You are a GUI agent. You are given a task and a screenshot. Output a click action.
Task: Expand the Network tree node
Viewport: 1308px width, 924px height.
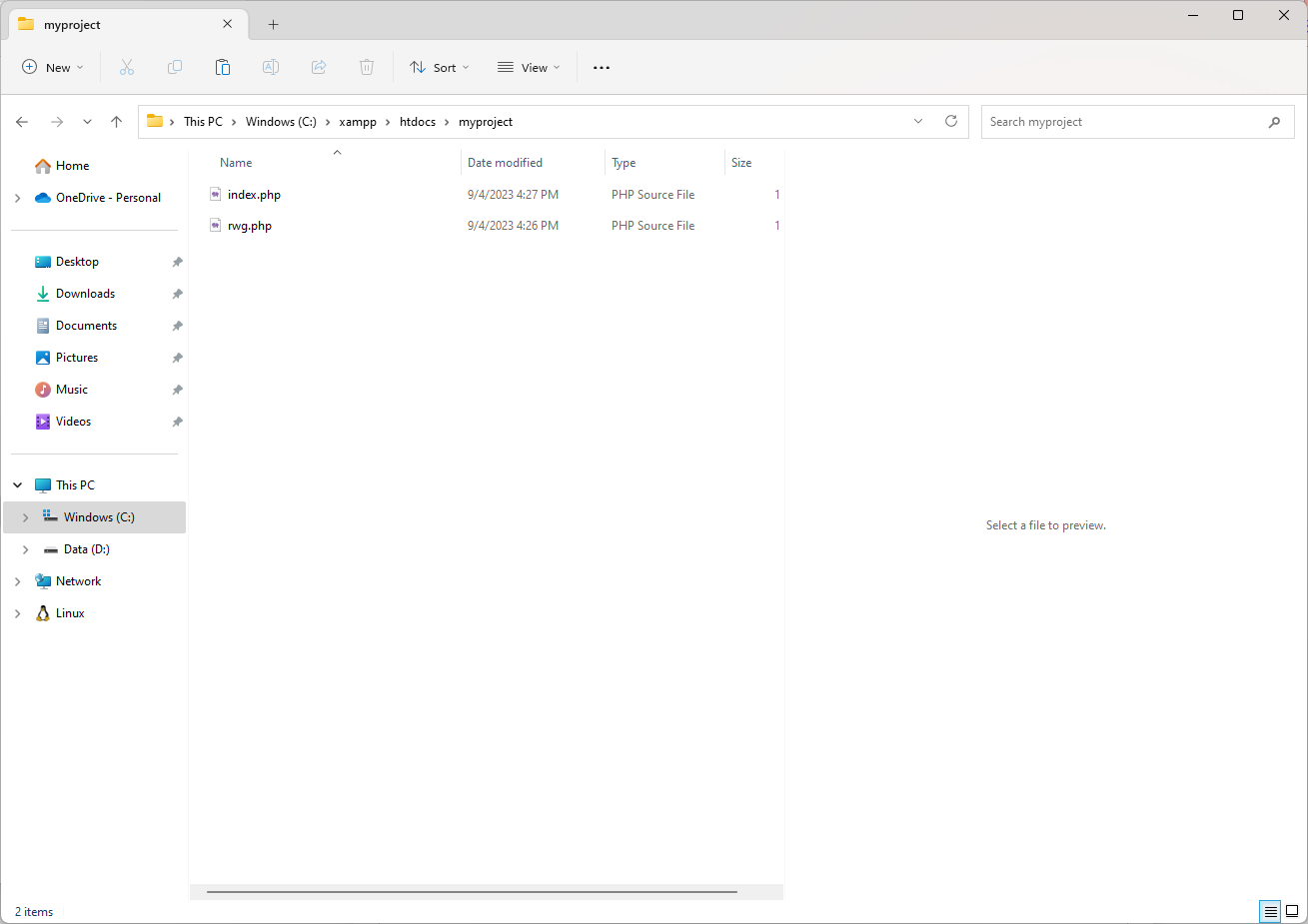pyautogui.click(x=17, y=581)
